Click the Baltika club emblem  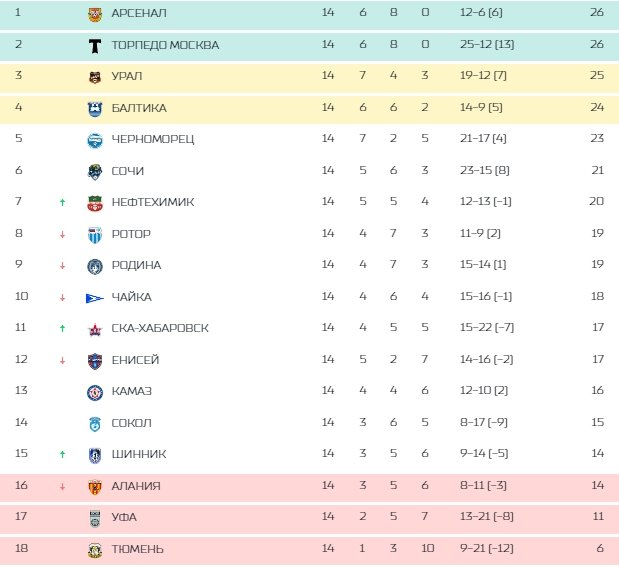pyautogui.click(x=95, y=109)
